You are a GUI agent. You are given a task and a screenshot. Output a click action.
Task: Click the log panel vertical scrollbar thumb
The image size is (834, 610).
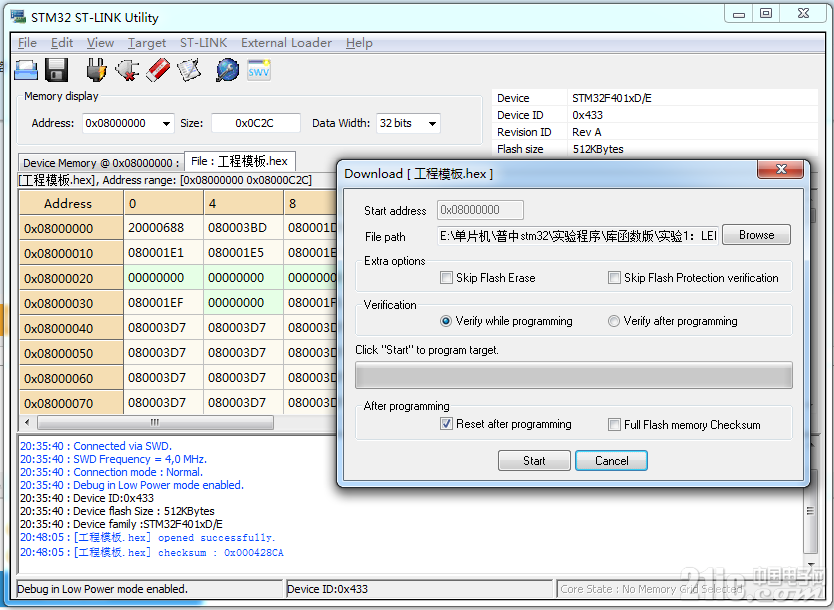pos(810,511)
